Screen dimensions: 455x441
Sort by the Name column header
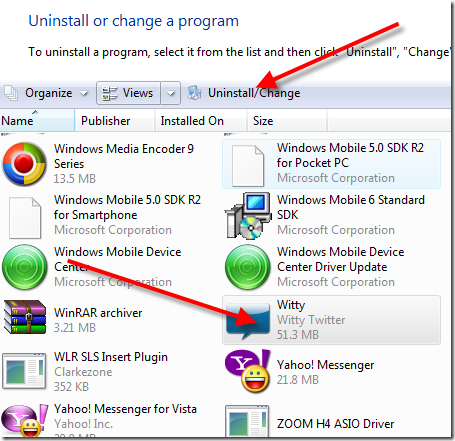click(37, 120)
